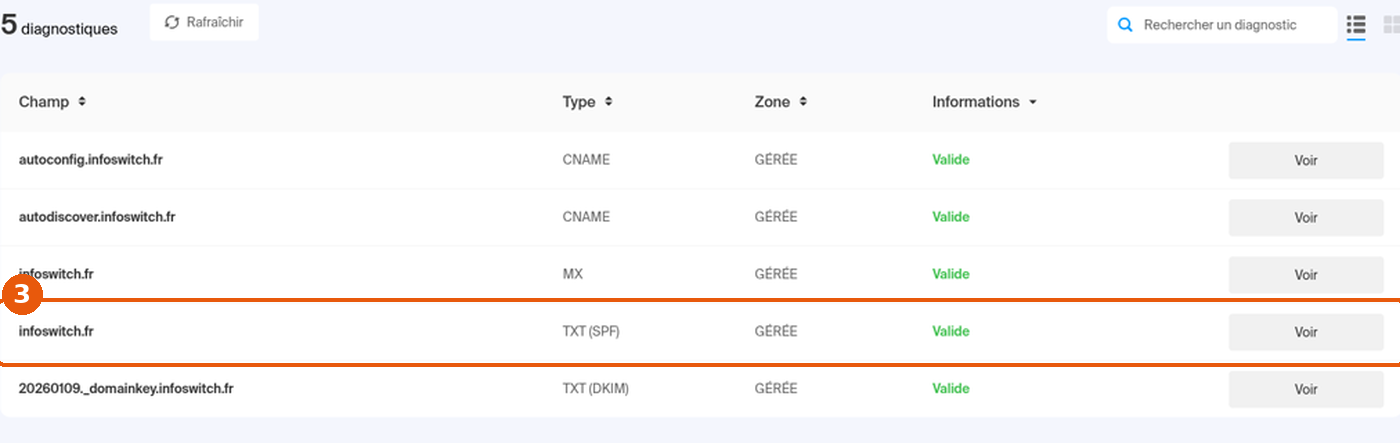Sort by Champ column arrows
The height and width of the screenshot is (443, 1400).
click(x=82, y=102)
